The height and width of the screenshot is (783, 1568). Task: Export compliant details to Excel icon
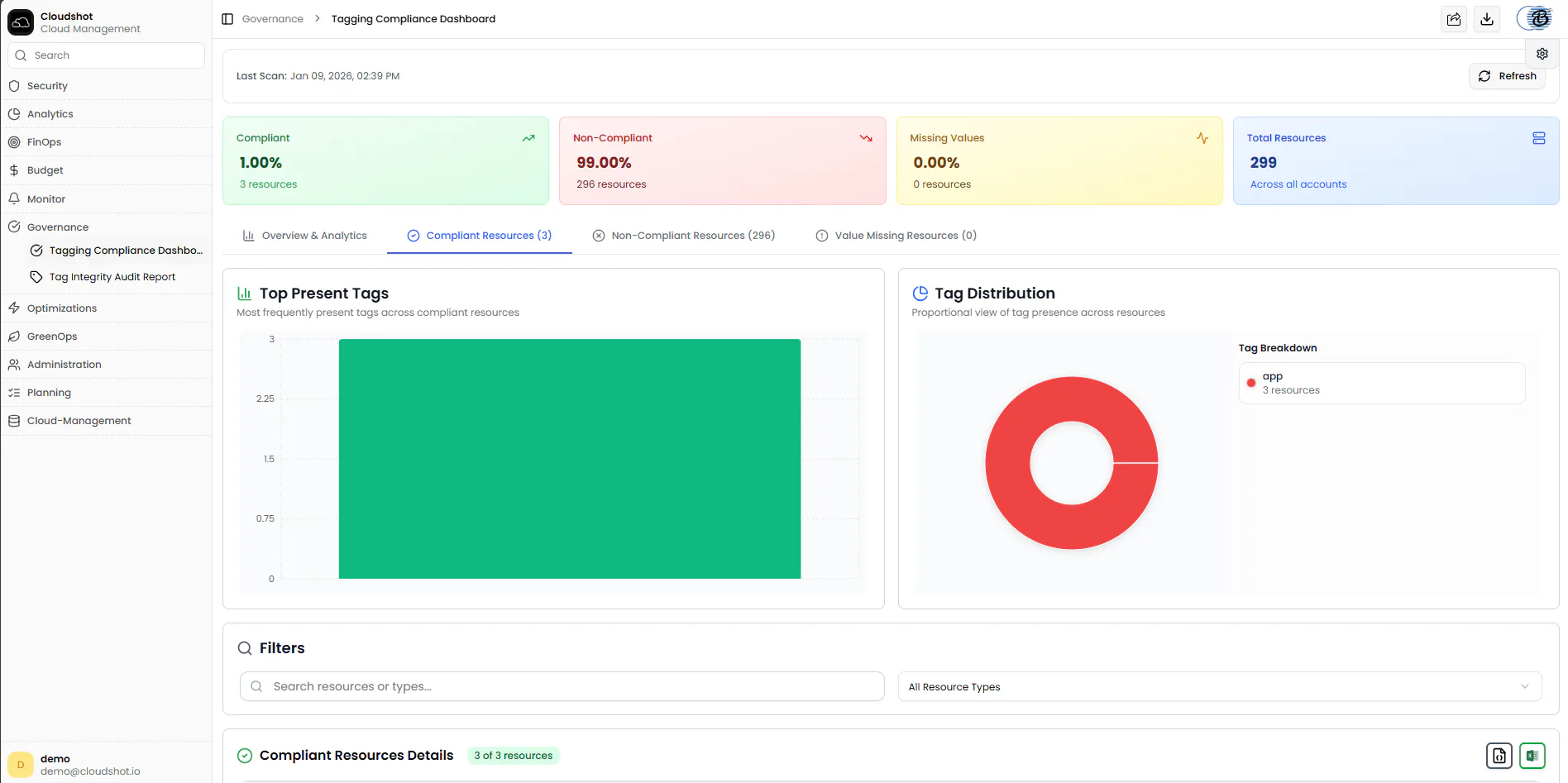pyautogui.click(x=1532, y=756)
